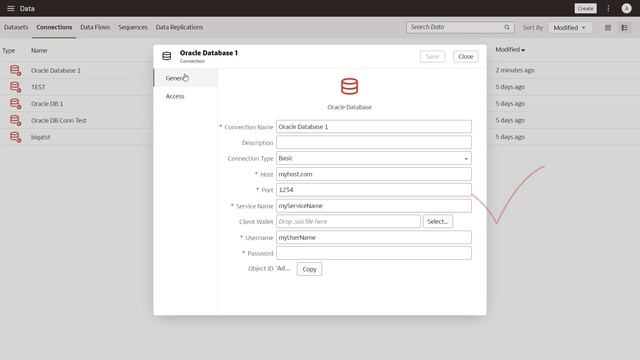Screen dimensions: 640x360
Task: Select the Oracle Database 1 row name
Action: [56, 71]
